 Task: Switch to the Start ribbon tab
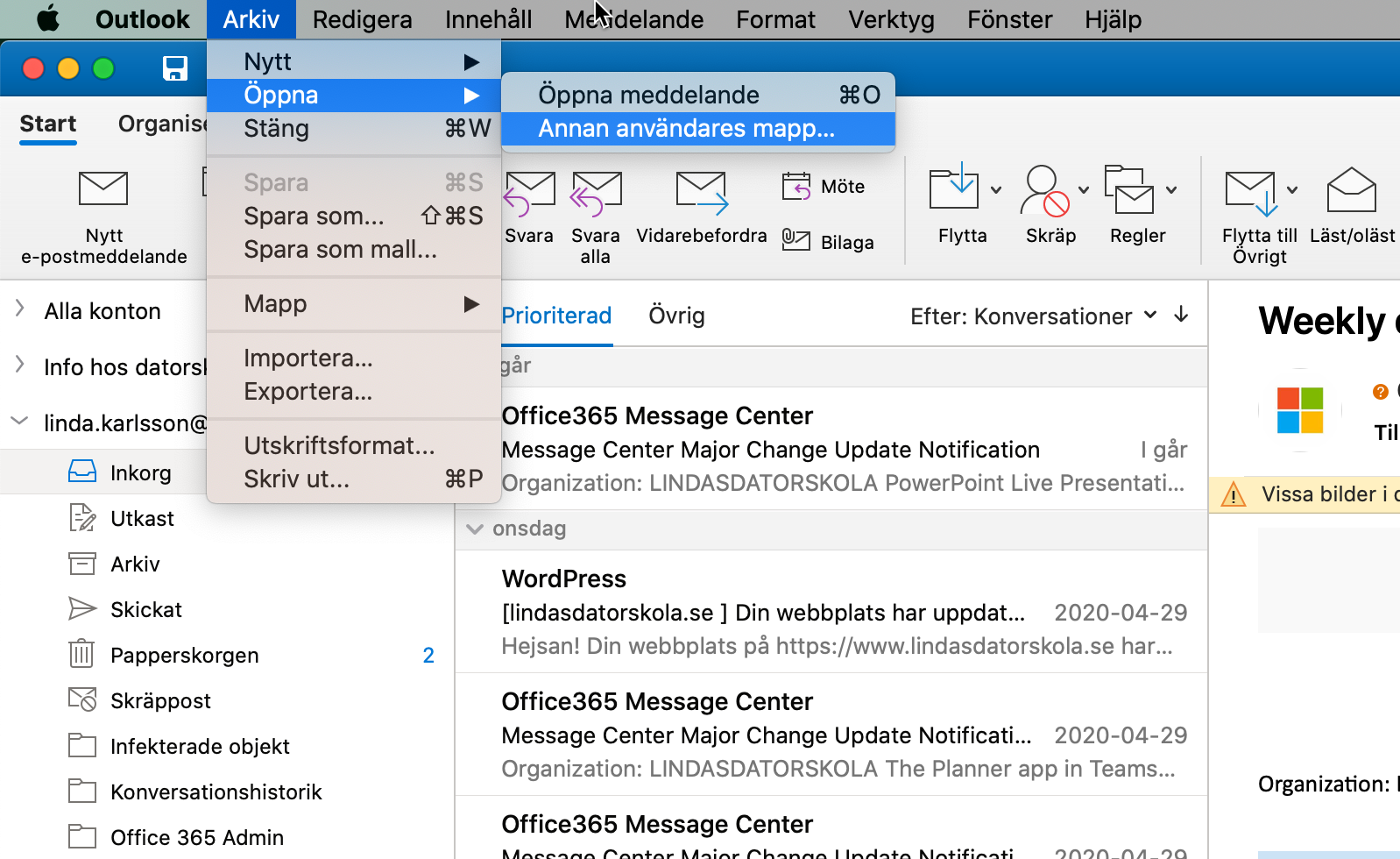point(48,124)
